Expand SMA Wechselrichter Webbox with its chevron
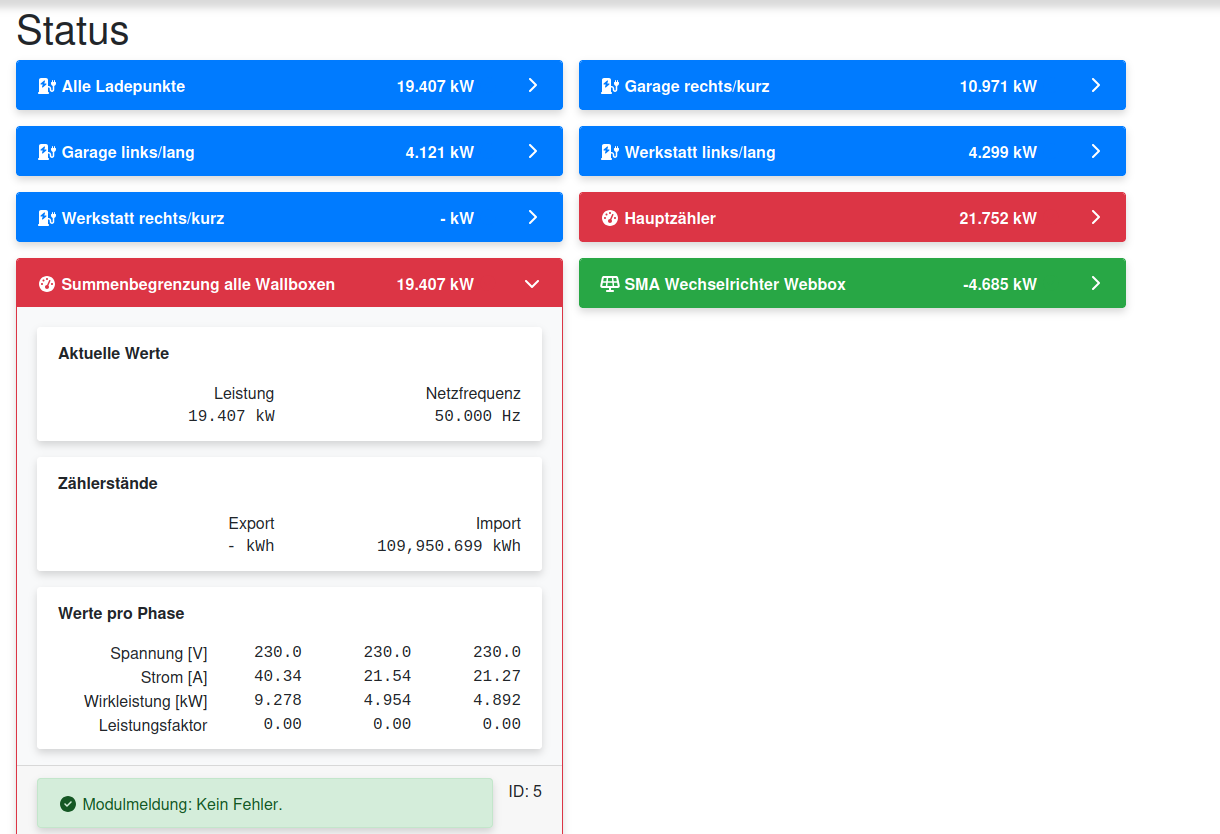Image resolution: width=1220 pixels, height=834 pixels. (1096, 284)
